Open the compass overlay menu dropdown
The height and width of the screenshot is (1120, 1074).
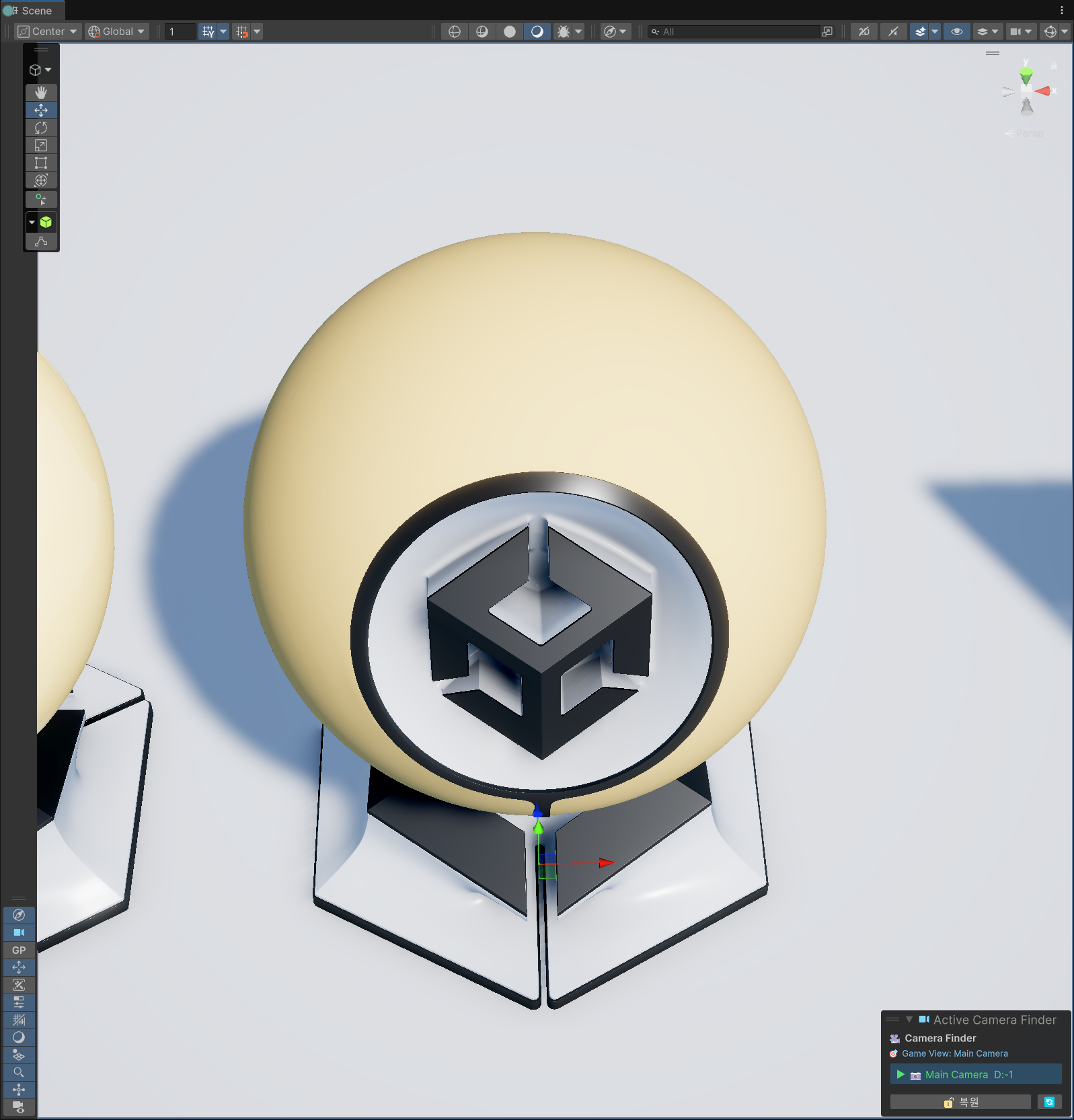click(615, 32)
